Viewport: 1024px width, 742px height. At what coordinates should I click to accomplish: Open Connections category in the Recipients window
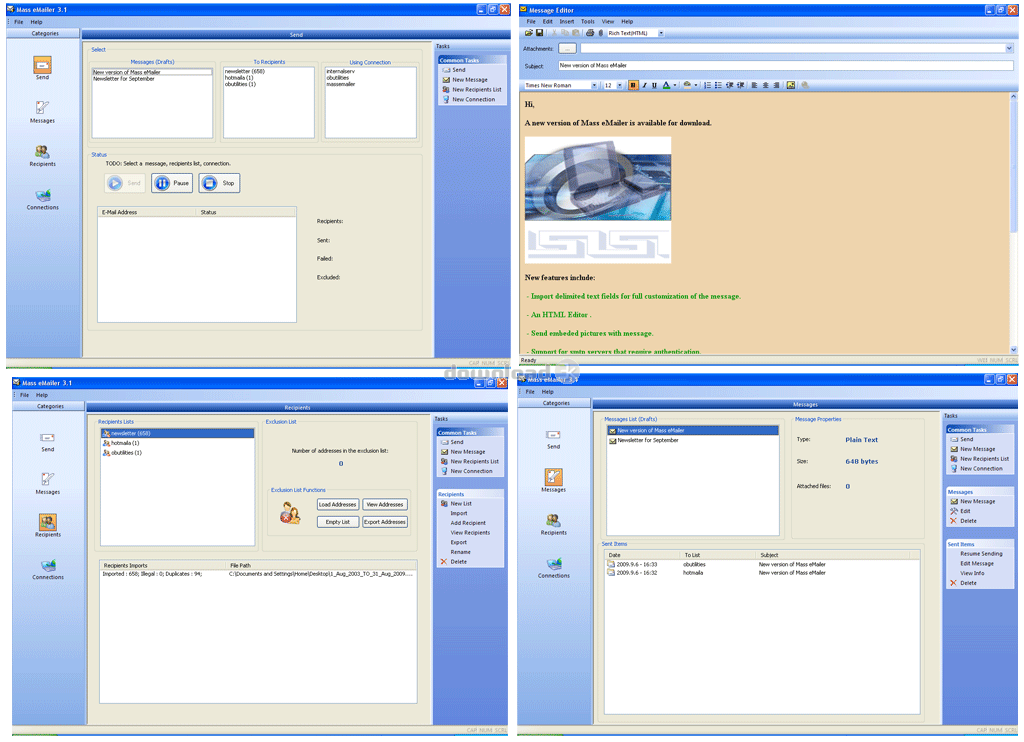coord(48,566)
